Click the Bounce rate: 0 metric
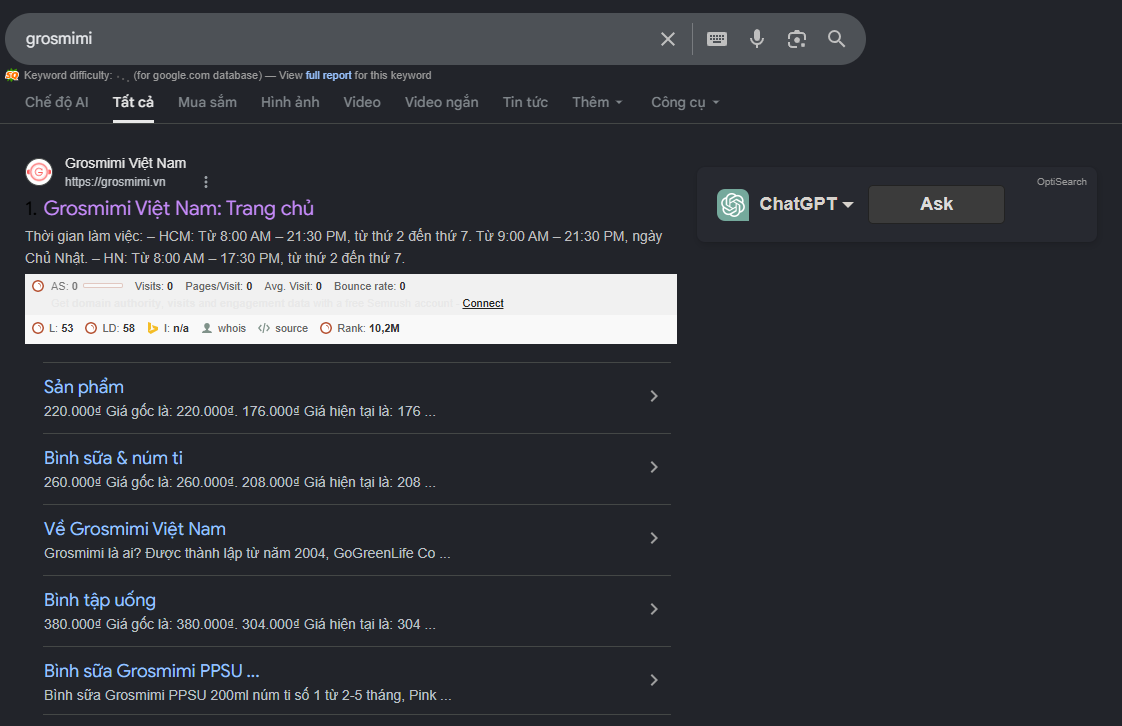The height and width of the screenshot is (726, 1122). click(x=370, y=286)
